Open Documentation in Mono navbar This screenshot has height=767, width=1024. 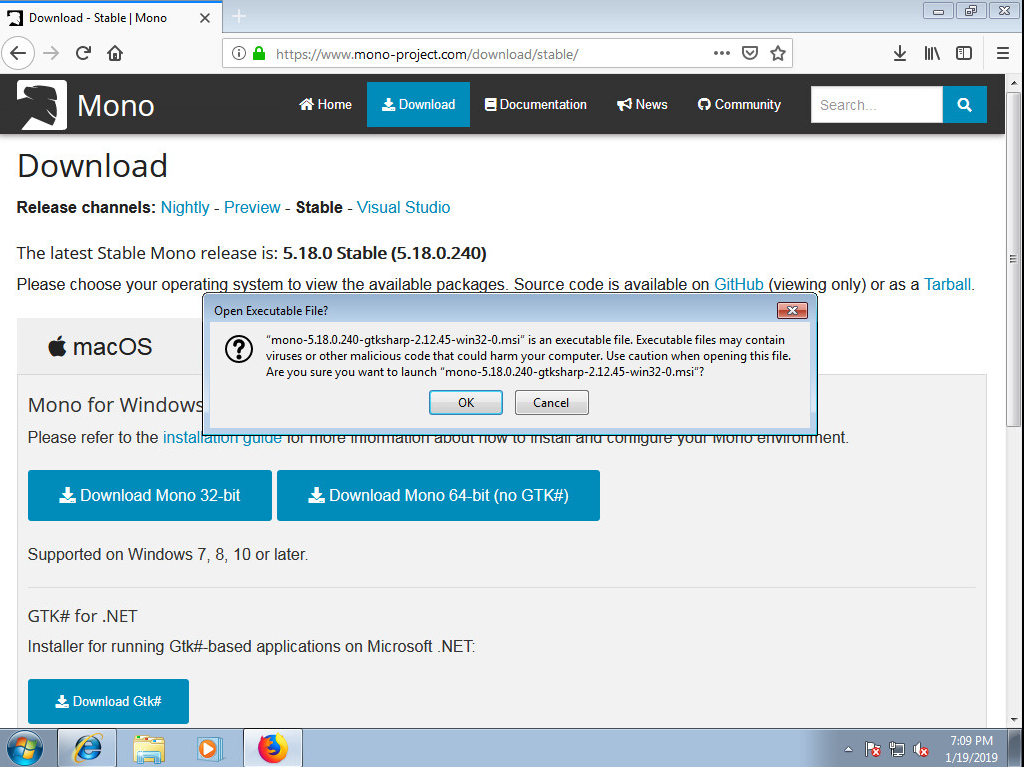[536, 105]
